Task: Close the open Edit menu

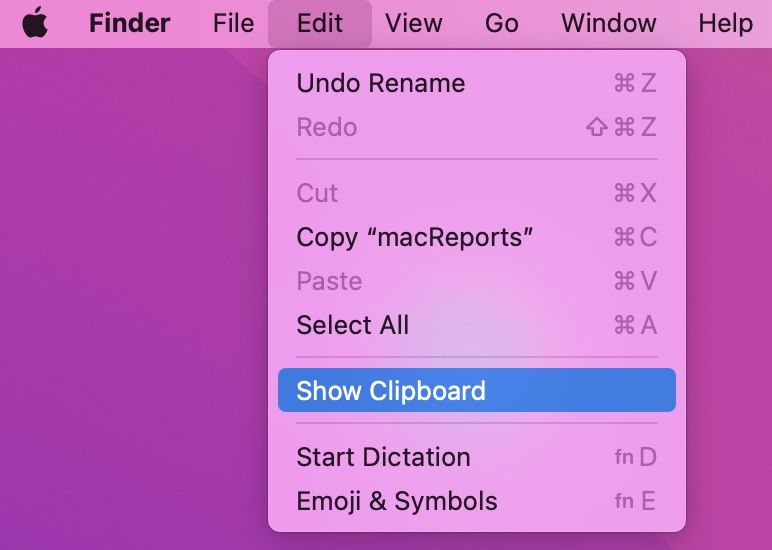Action: (320, 23)
